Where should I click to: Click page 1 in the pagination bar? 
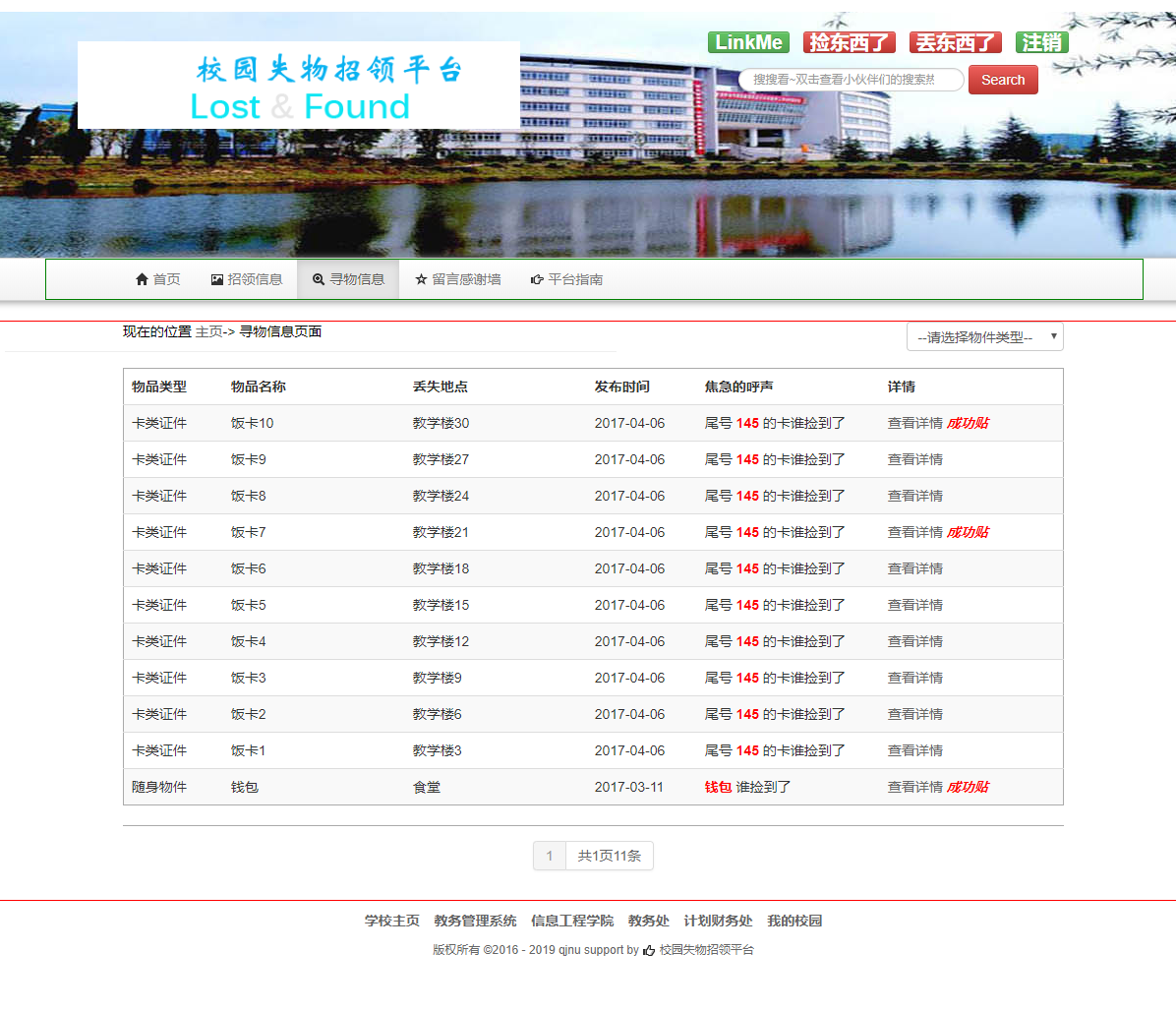pyautogui.click(x=549, y=855)
